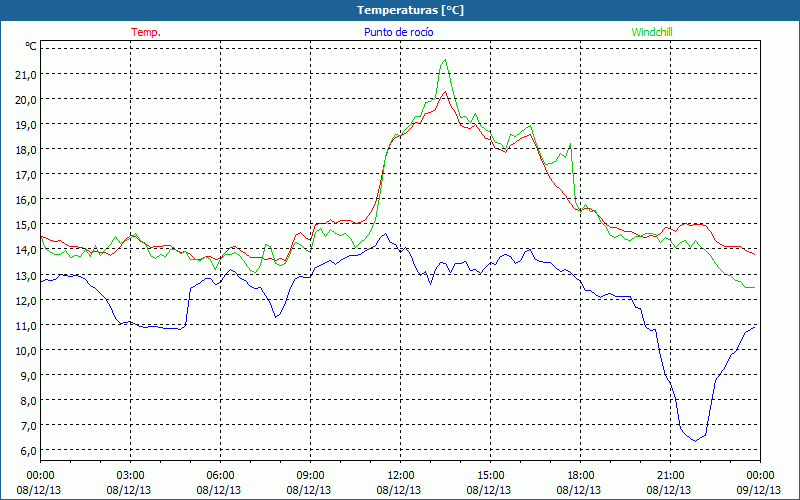Click the blue dew point minimum near 22:00

695,441
